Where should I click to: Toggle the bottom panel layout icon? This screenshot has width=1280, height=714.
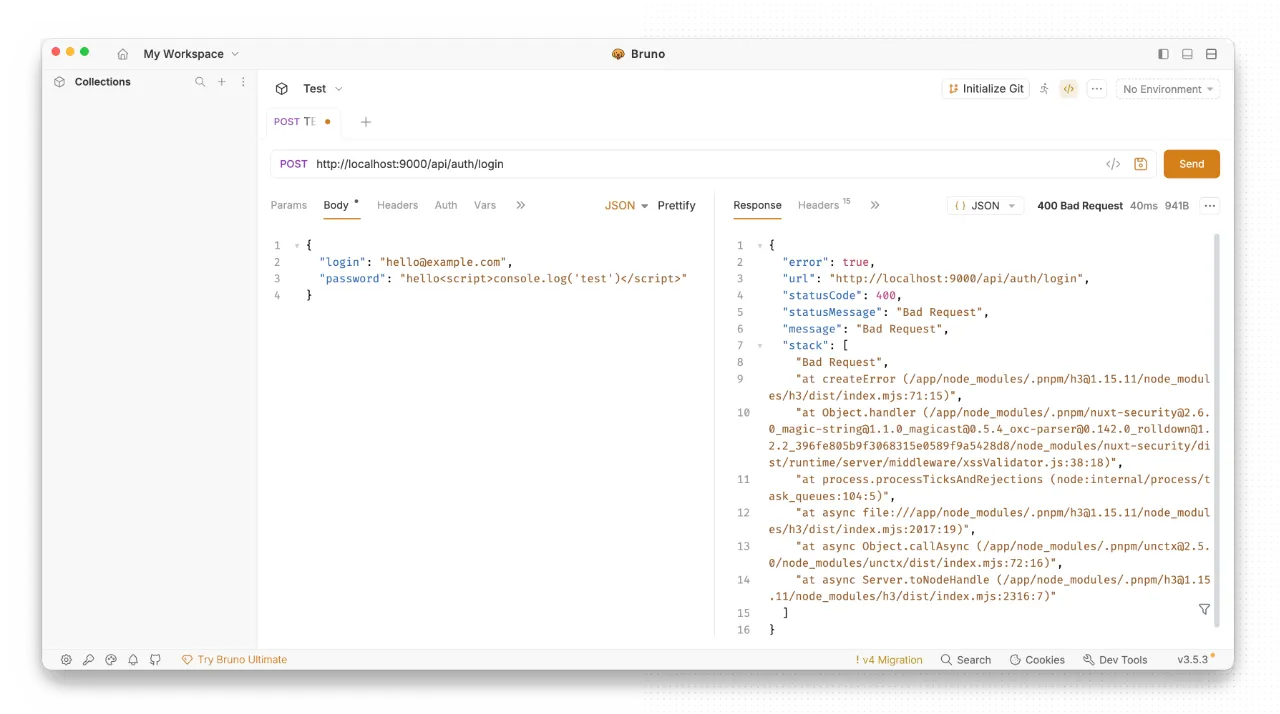click(1187, 54)
